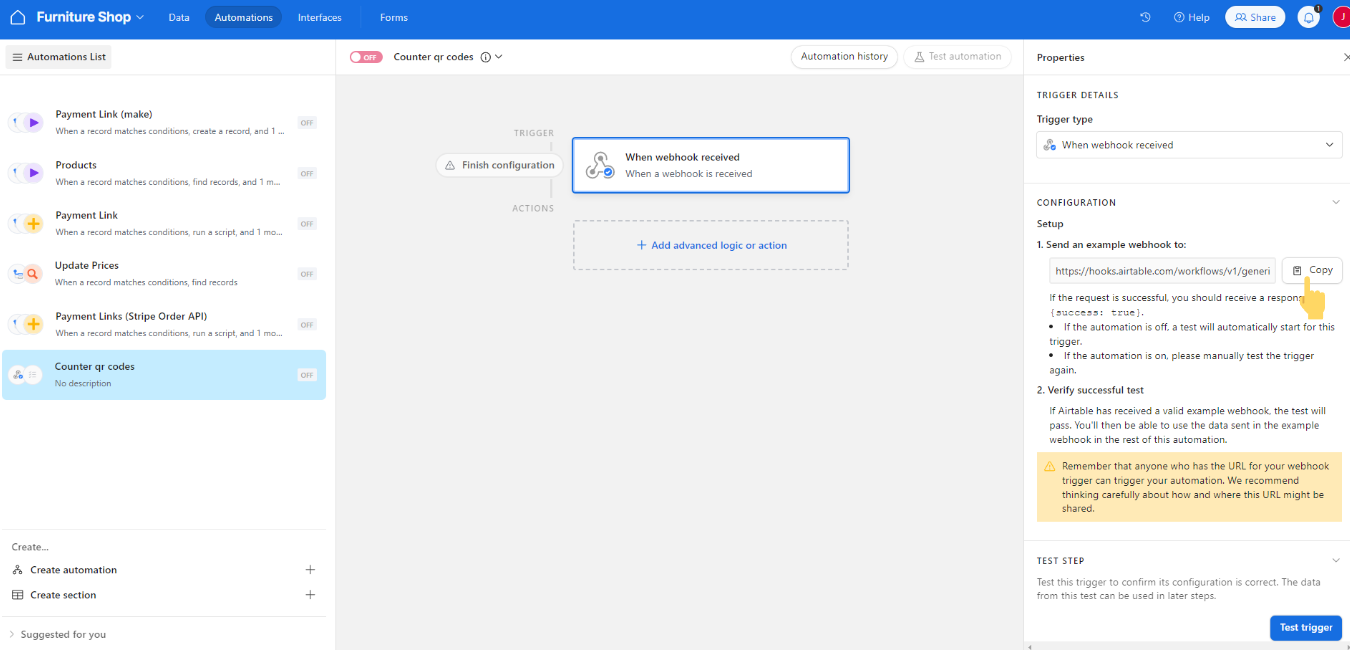
Task: Click Create section
Action: tap(63, 595)
